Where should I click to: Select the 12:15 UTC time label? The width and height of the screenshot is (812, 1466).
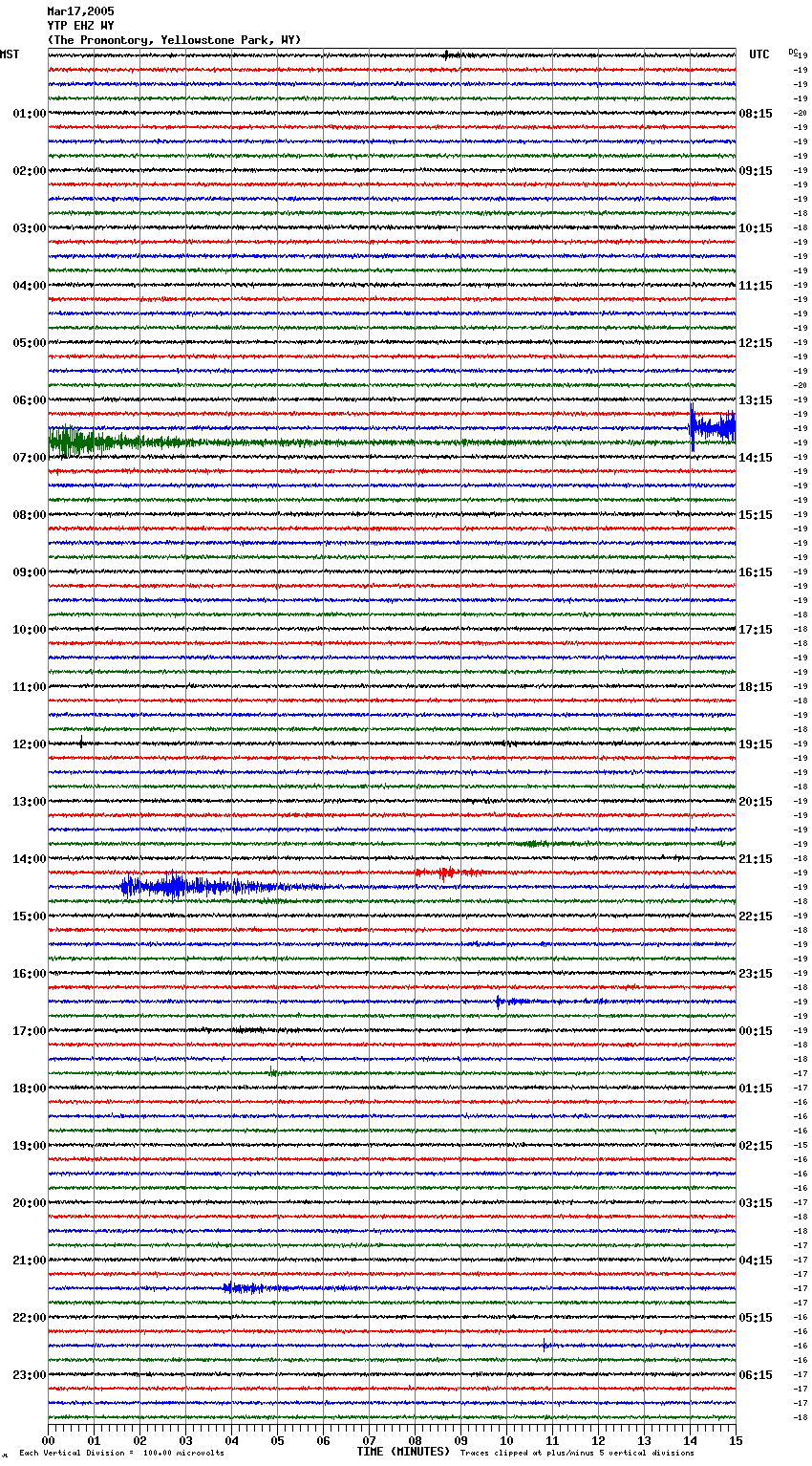756,343
